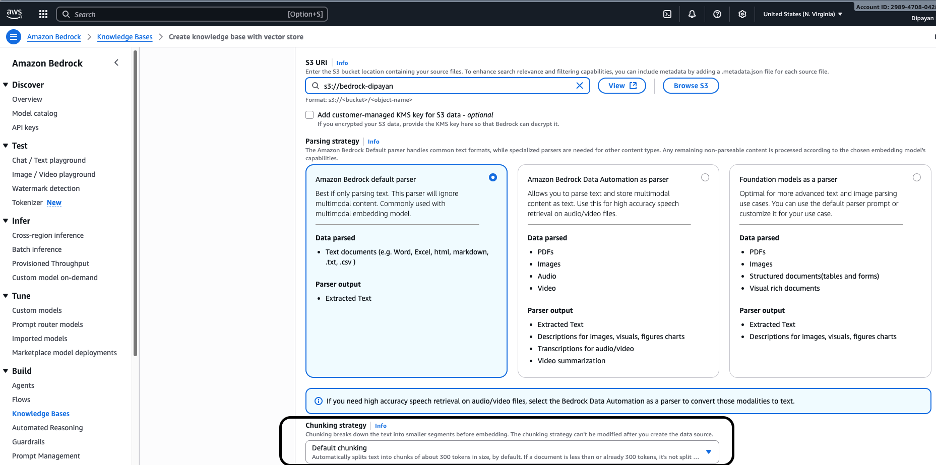Open the United States (N. Virginia) region selector

tap(803, 14)
